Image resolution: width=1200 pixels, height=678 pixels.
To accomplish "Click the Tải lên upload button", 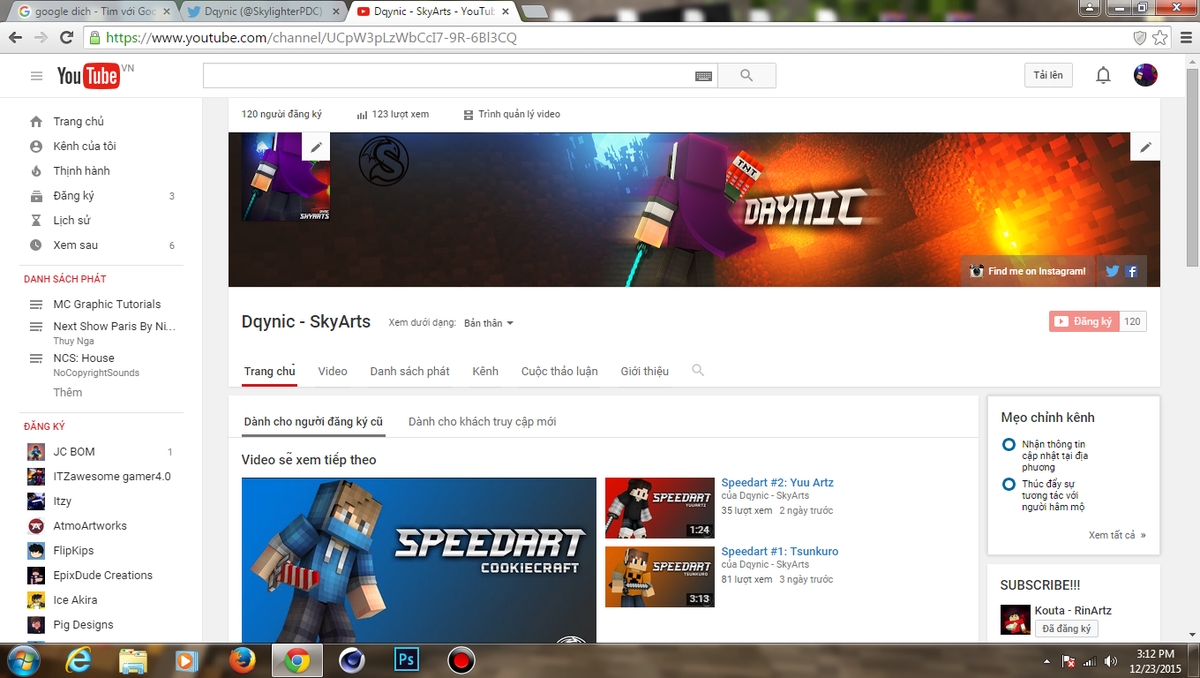I will click(x=1048, y=75).
